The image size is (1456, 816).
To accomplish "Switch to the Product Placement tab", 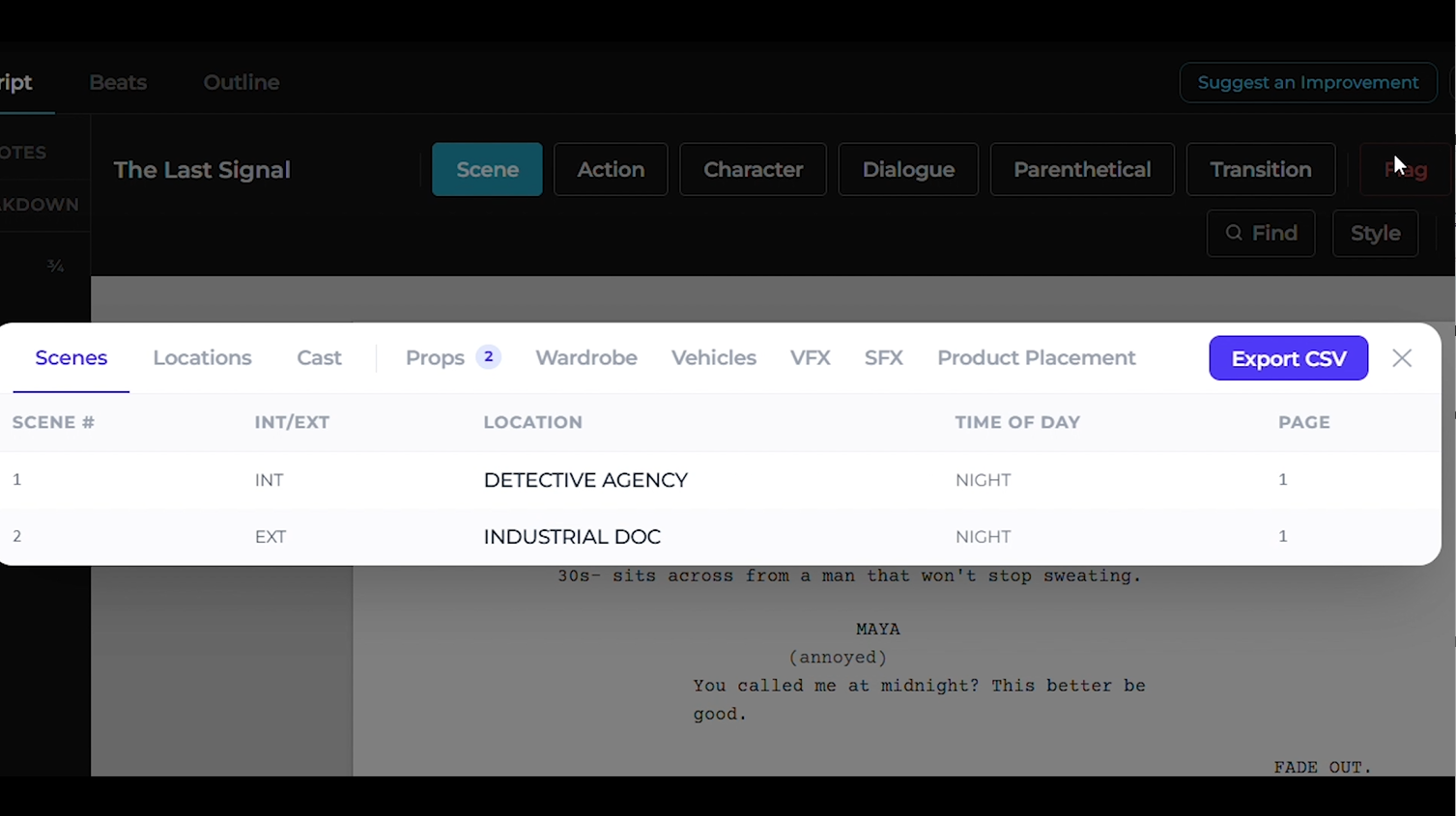I will coord(1036,357).
